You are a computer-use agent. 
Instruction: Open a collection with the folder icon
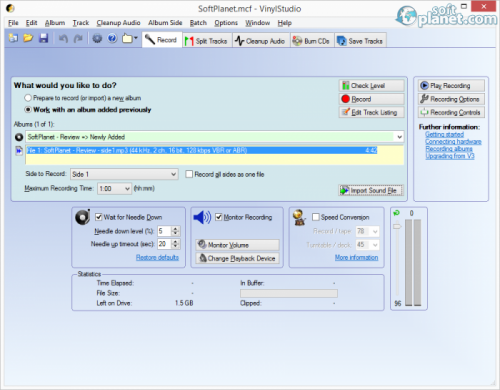(x=28, y=38)
